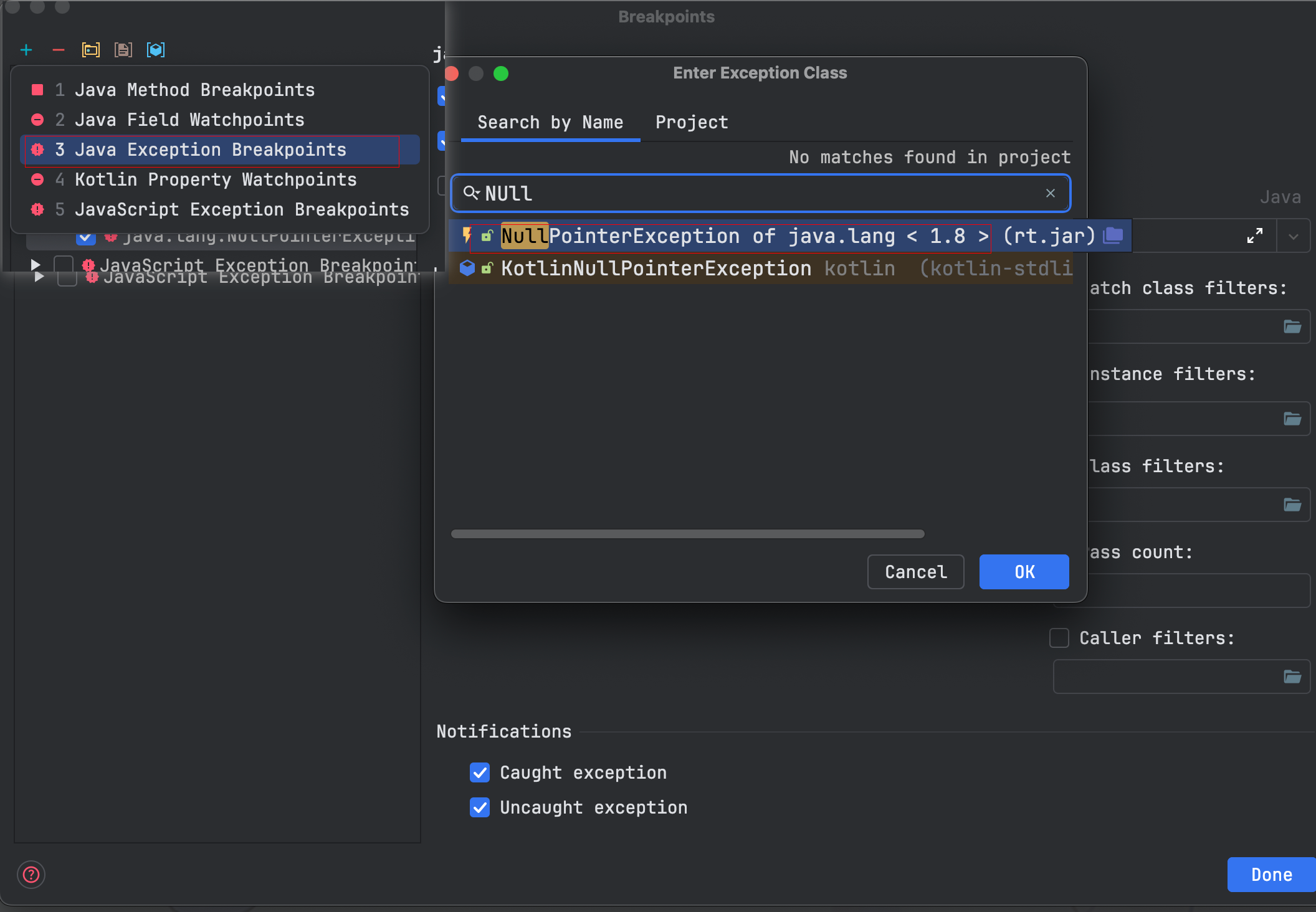The height and width of the screenshot is (912, 1316).
Task: Disable the Uncaught exception checkbox
Action: pos(480,807)
